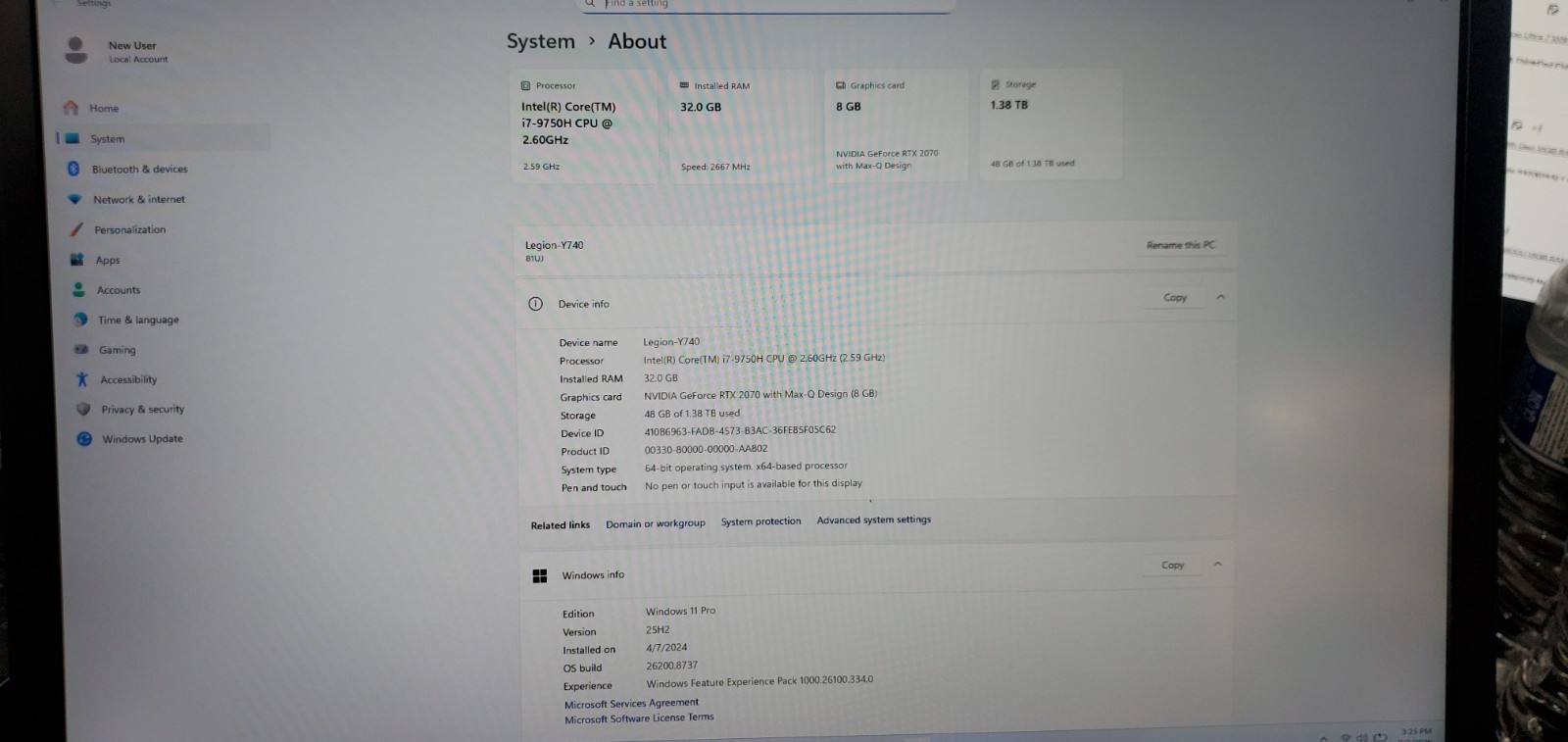Click the Time & language globe icon
1568x742 pixels.
80,320
